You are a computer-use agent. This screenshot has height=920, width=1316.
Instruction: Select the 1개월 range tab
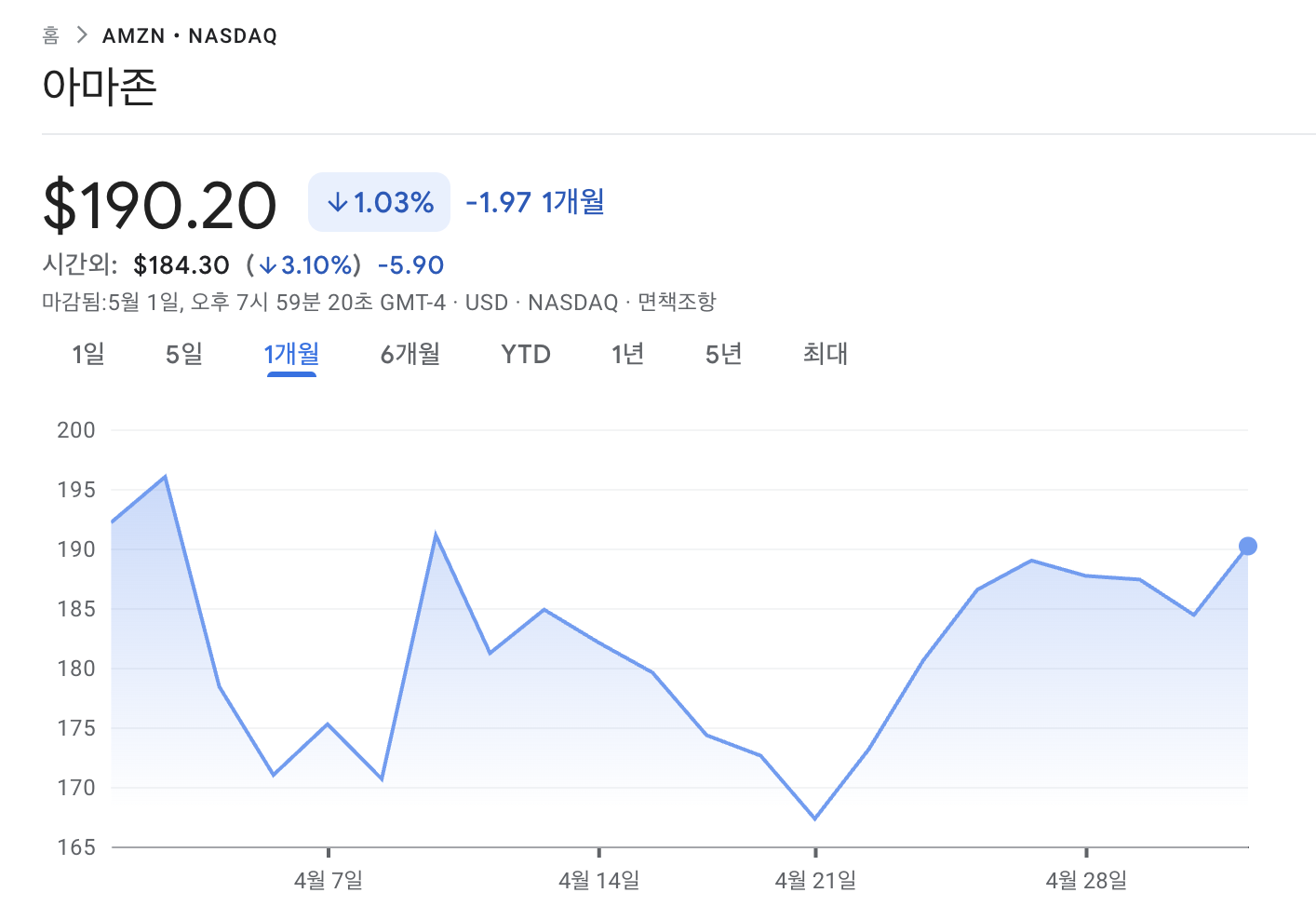click(291, 354)
